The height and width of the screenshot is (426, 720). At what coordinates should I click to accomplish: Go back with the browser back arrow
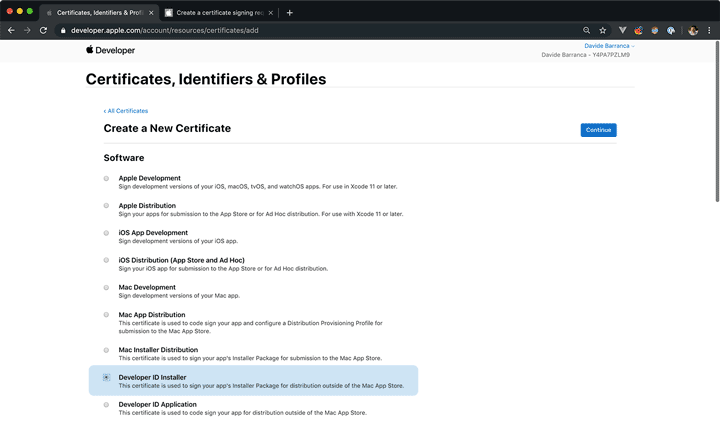tap(11, 30)
